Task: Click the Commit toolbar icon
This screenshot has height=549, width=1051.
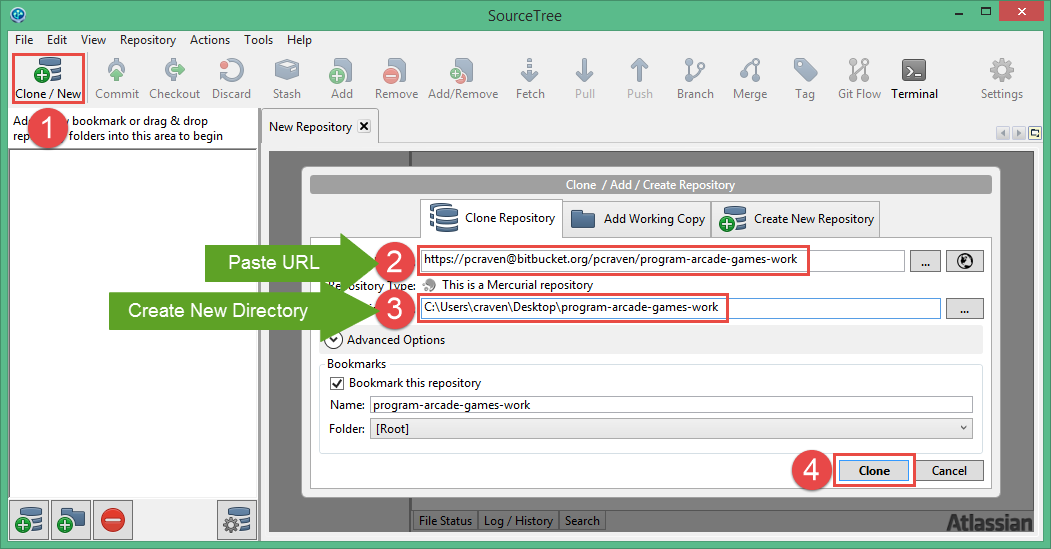Action: pos(117,78)
